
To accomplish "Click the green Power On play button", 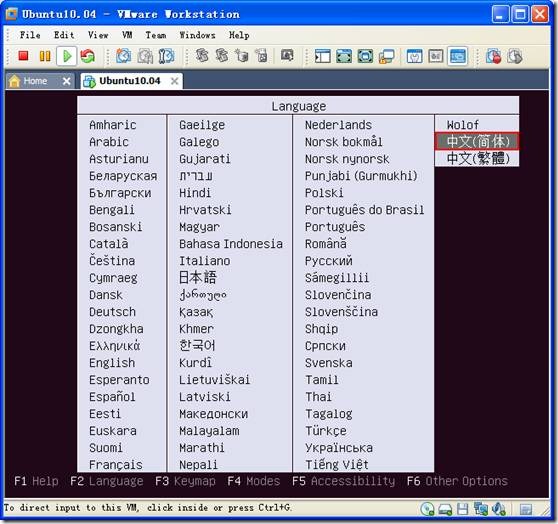I will (x=67, y=56).
